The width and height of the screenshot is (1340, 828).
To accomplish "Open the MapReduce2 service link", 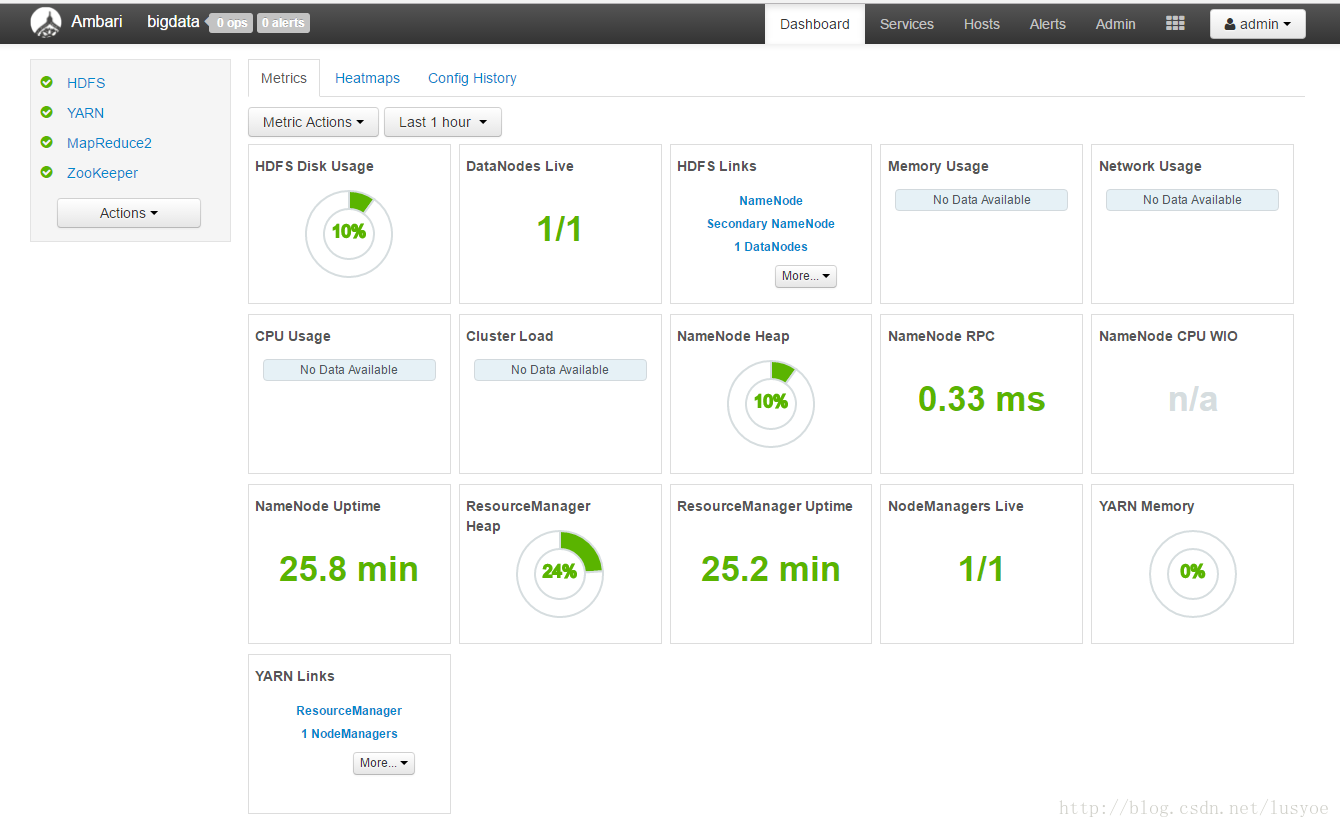I will [109, 143].
